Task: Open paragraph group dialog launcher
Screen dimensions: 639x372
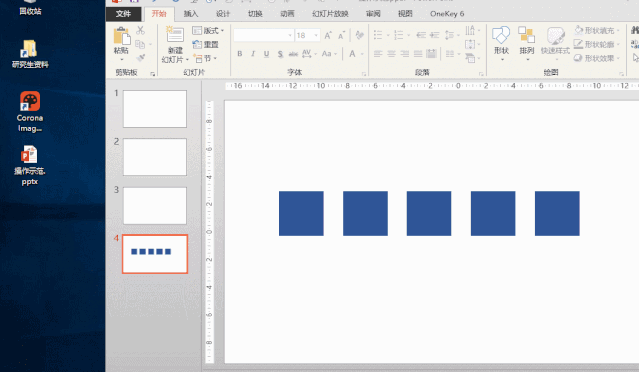Action: 481,74
